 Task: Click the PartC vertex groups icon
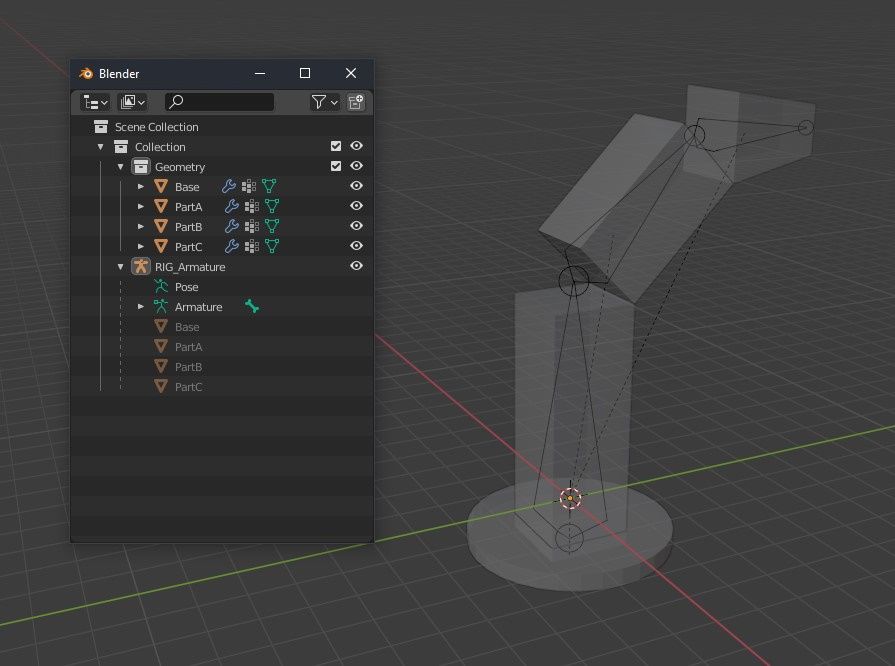[252, 247]
